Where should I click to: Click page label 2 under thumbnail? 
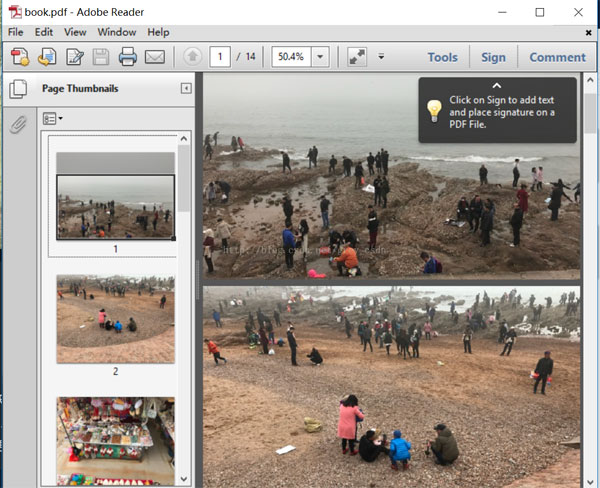click(116, 371)
